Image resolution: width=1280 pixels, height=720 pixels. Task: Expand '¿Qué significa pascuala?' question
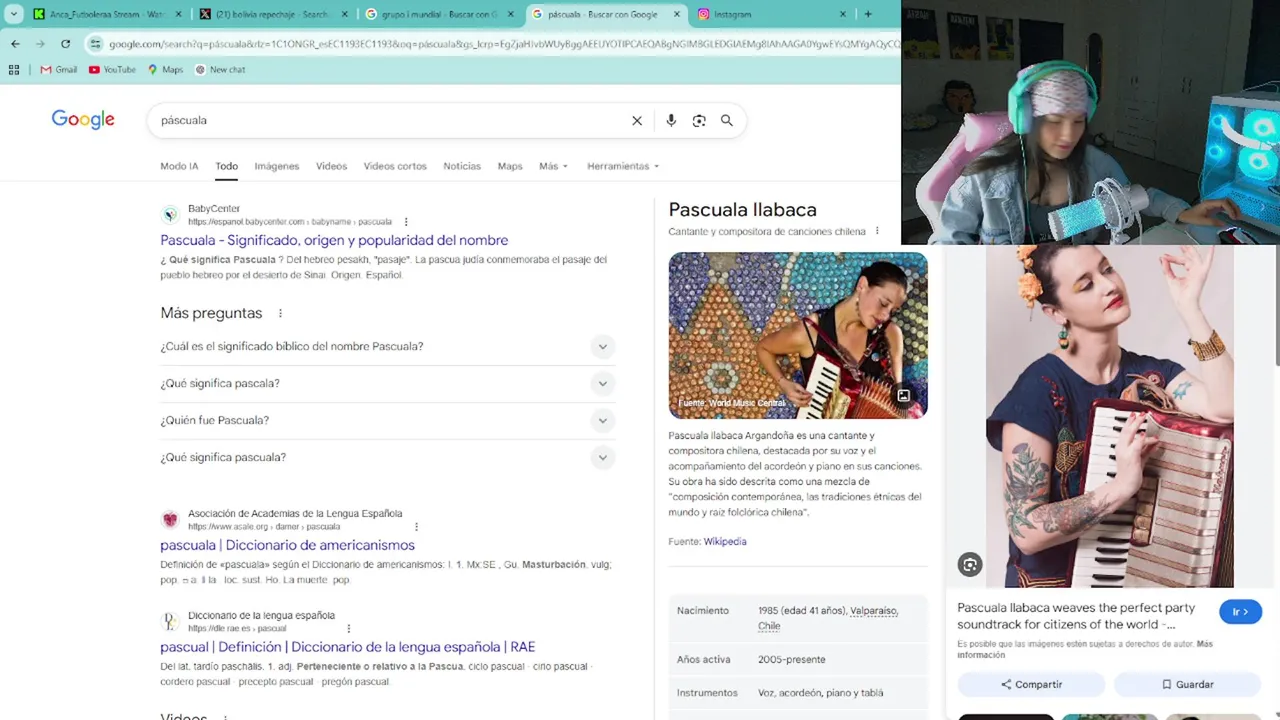point(388,458)
